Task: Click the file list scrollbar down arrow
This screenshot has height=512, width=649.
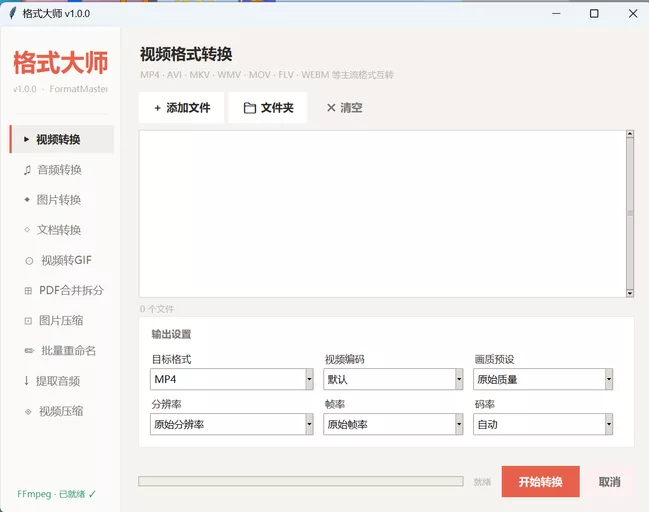Action: pos(630,293)
